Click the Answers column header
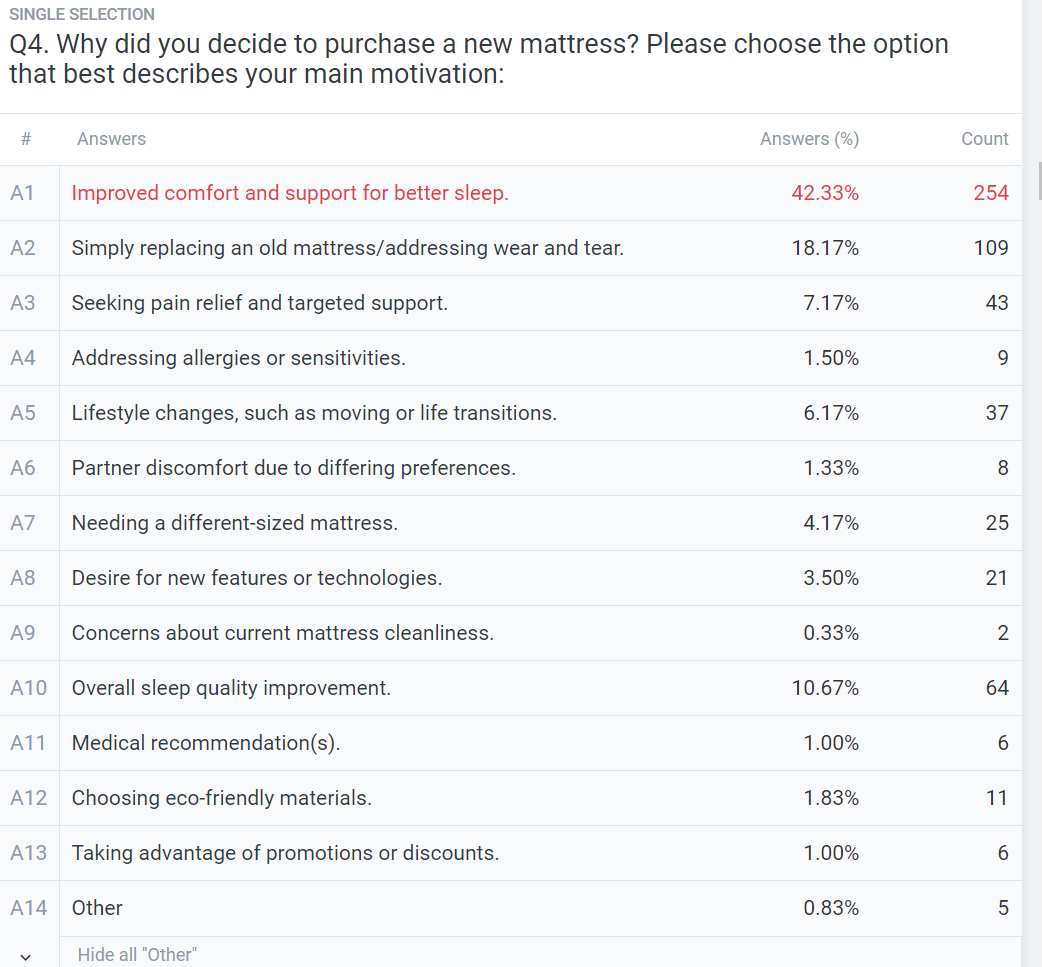The width and height of the screenshot is (1042, 967). coord(111,139)
